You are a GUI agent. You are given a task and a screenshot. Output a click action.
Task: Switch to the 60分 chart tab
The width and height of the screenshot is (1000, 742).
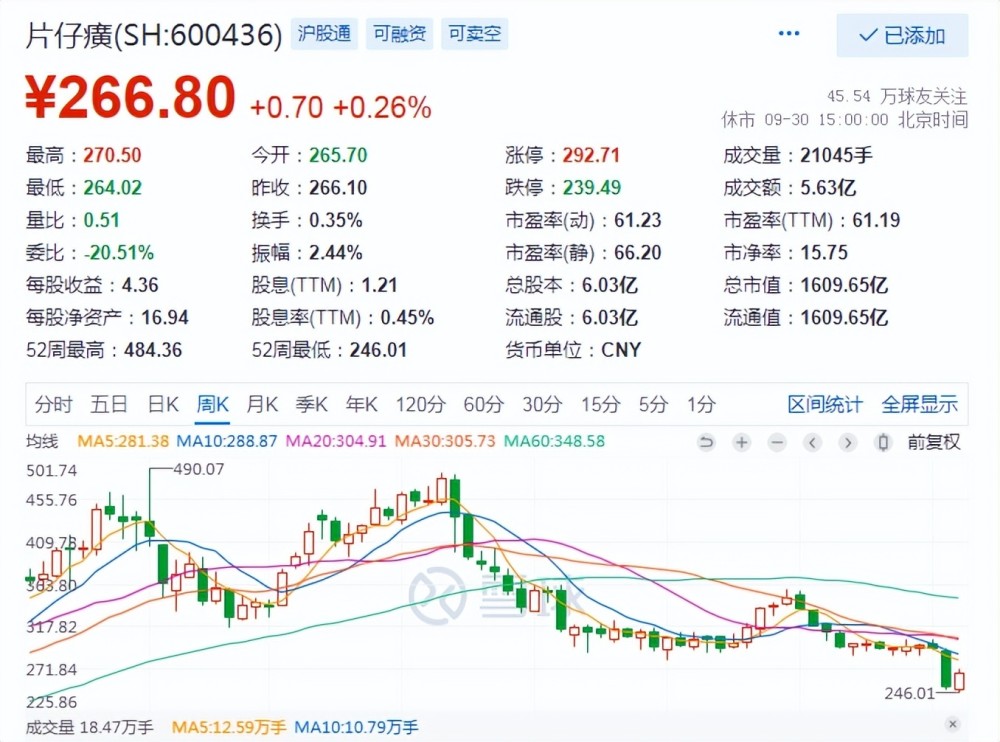click(483, 404)
